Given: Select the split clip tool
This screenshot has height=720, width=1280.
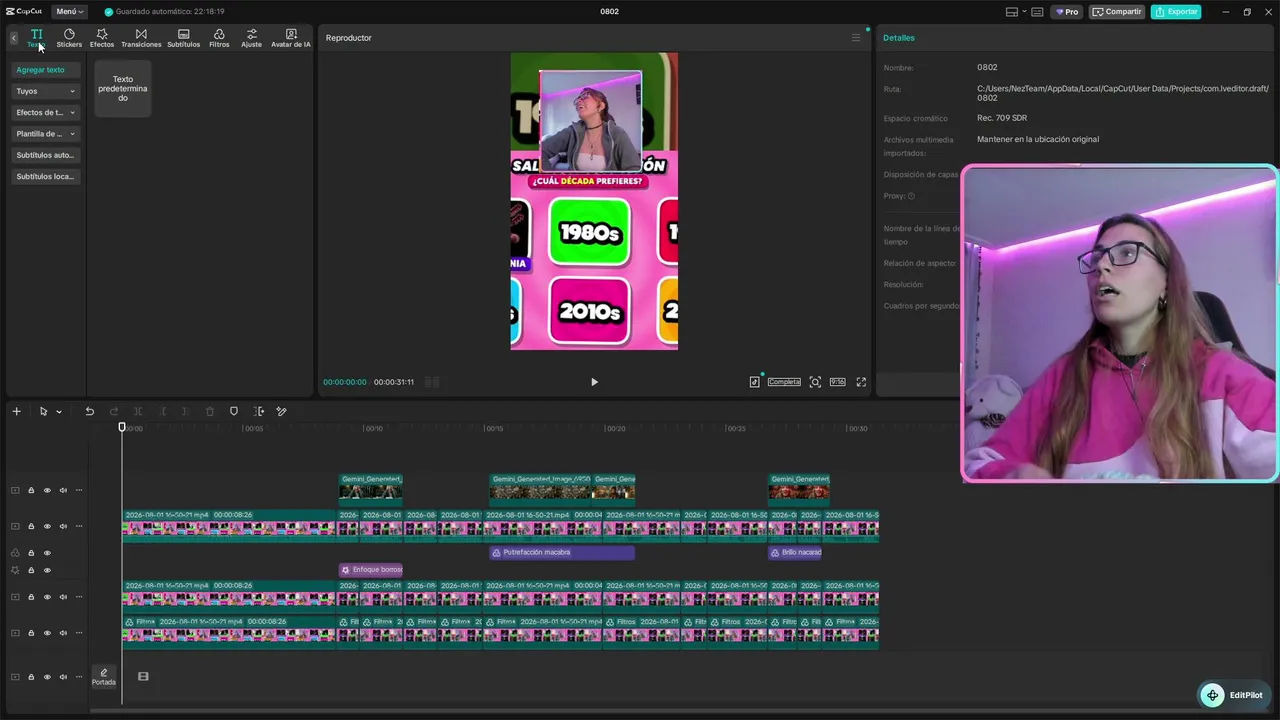Looking at the screenshot, I should [138, 411].
